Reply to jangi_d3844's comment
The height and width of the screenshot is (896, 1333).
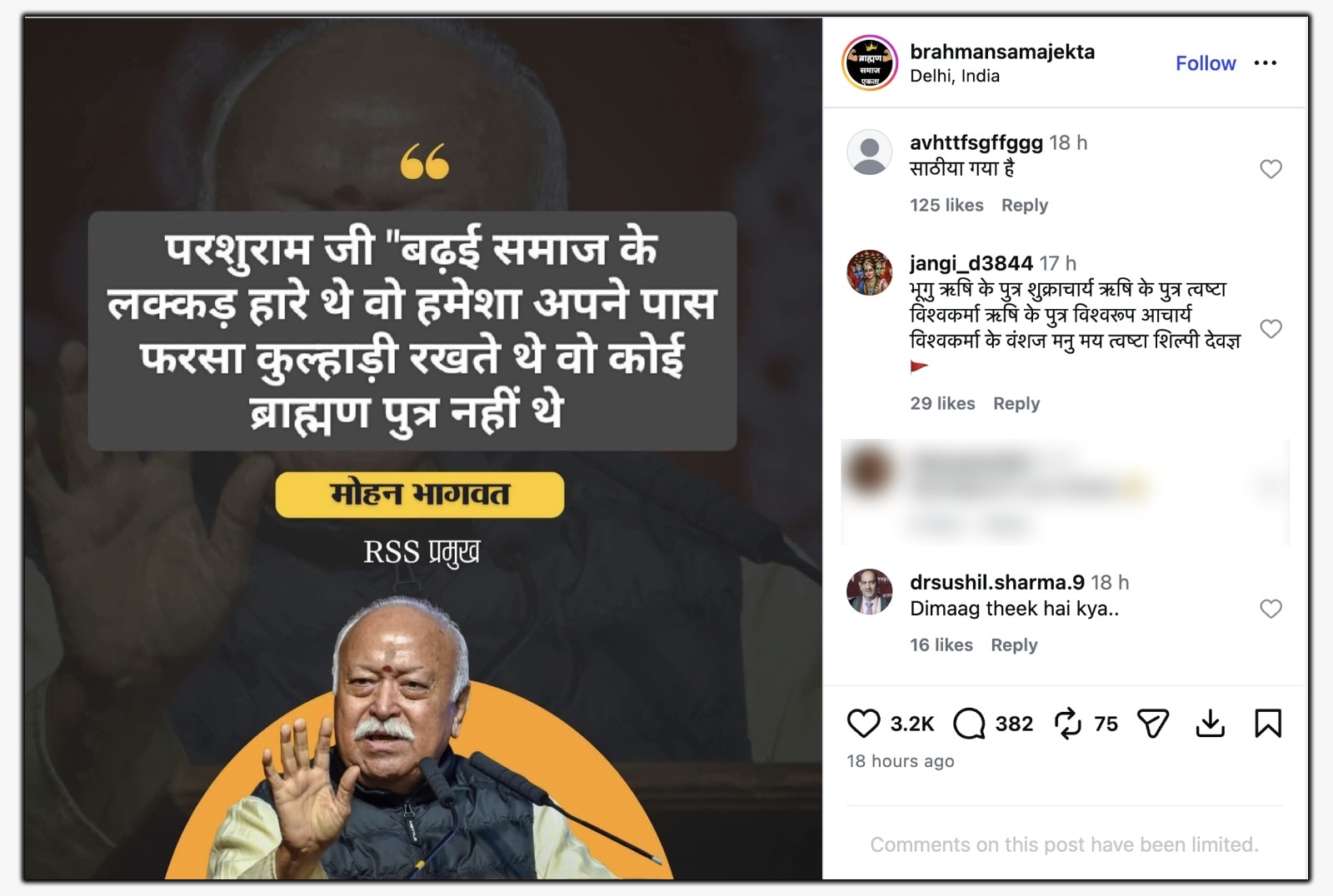click(x=1016, y=403)
